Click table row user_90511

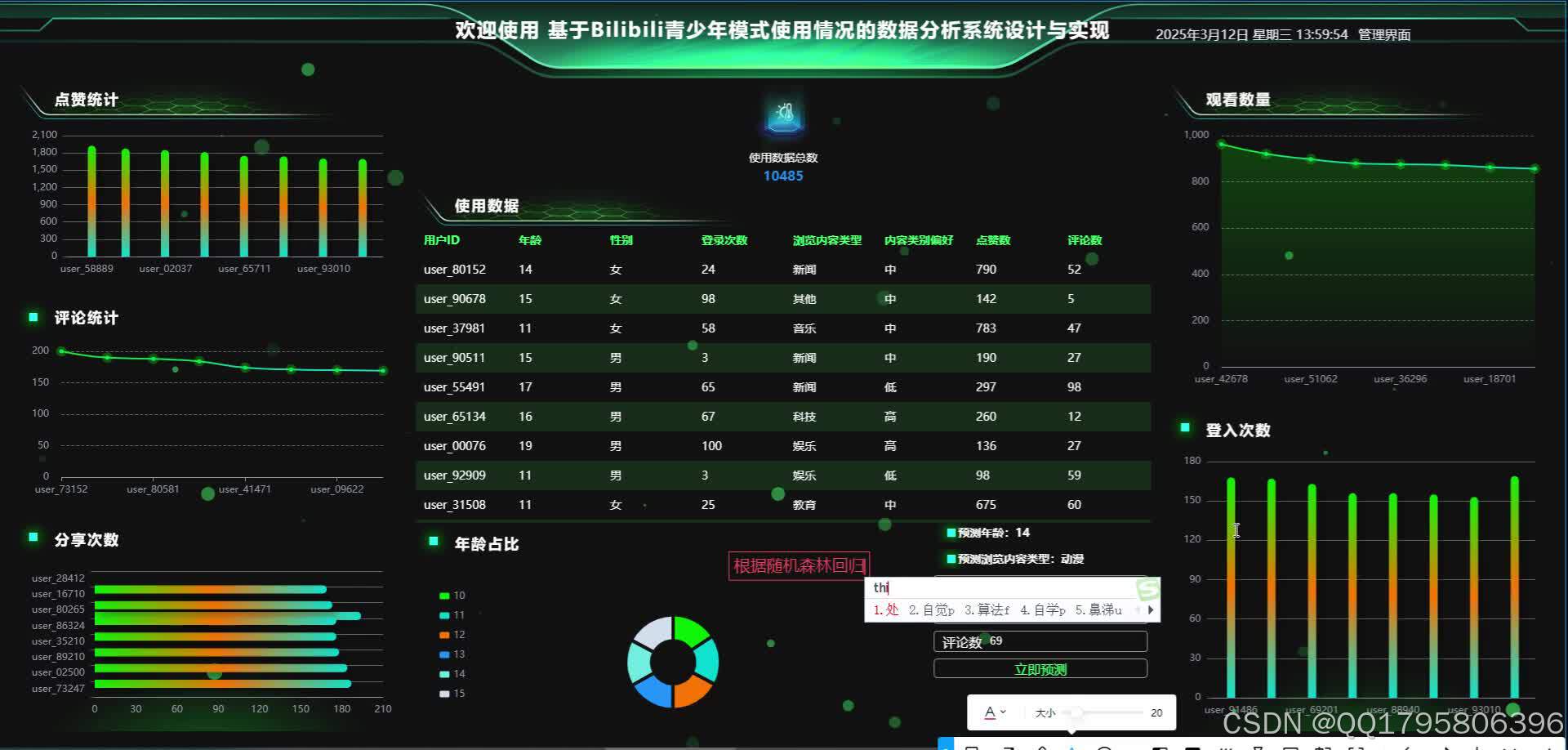point(783,358)
